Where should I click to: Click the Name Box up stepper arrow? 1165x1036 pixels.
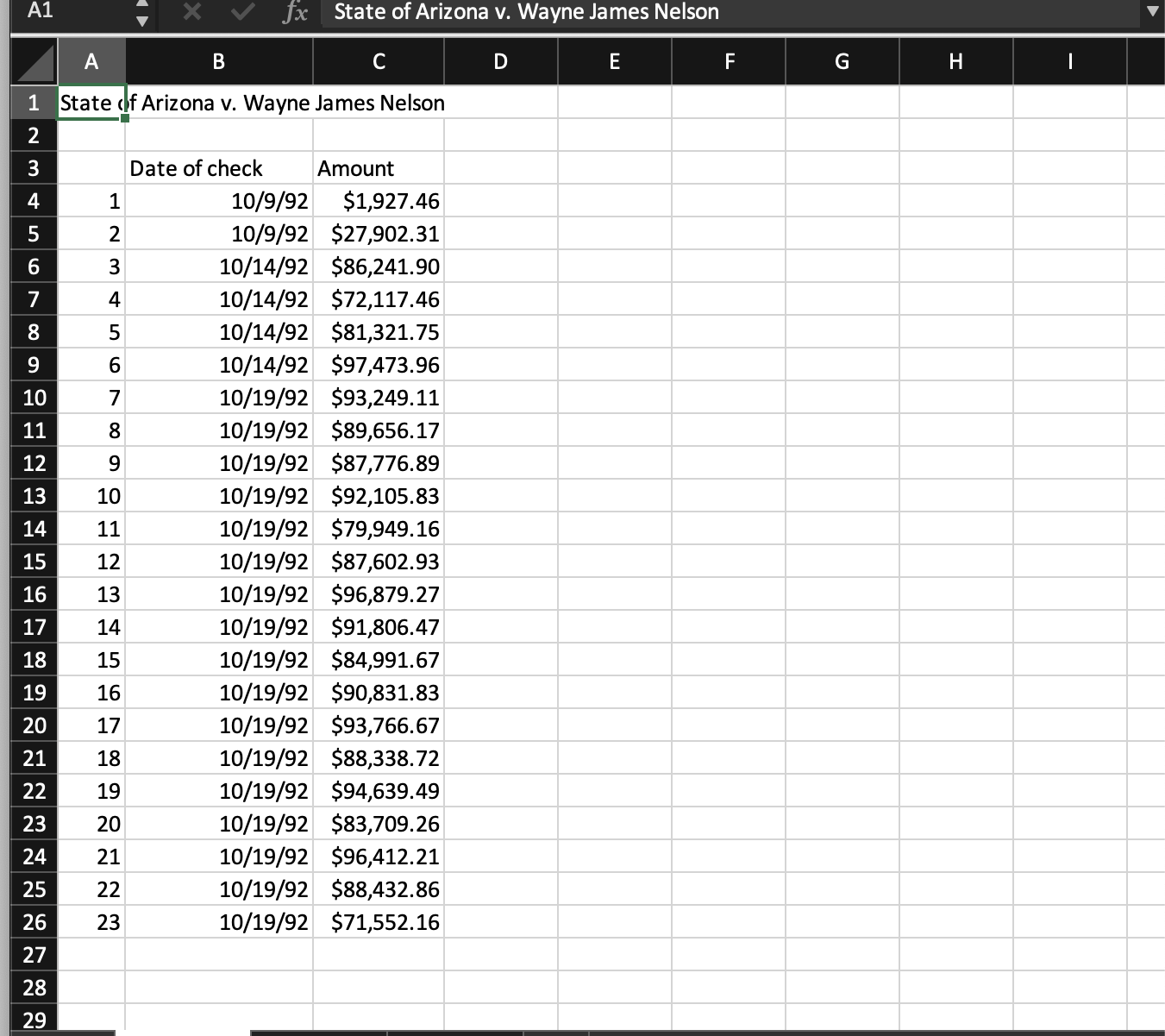(x=143, y=6)
